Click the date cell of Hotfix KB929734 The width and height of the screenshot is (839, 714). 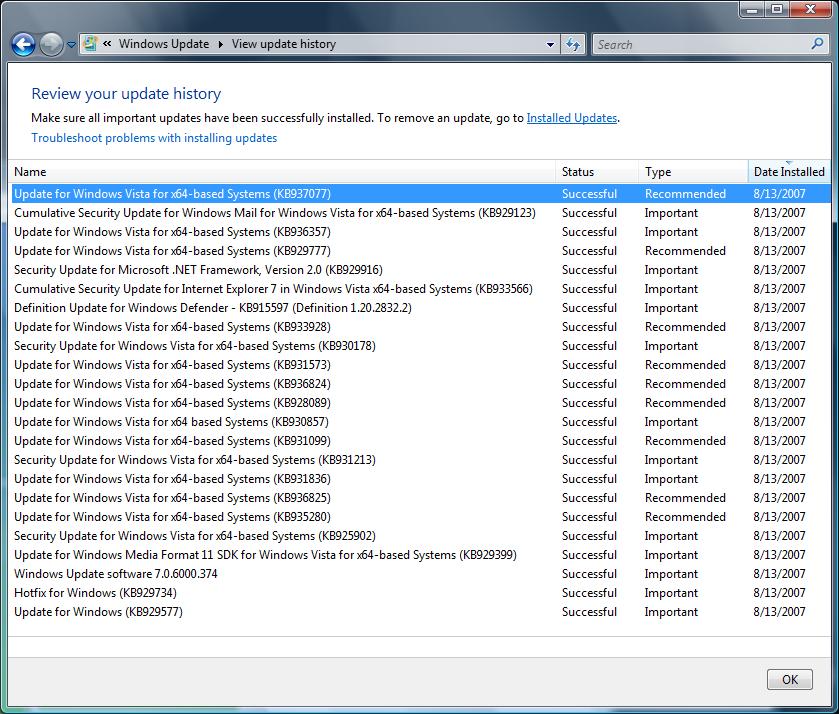pyautogui.click(x=779, y=593)
